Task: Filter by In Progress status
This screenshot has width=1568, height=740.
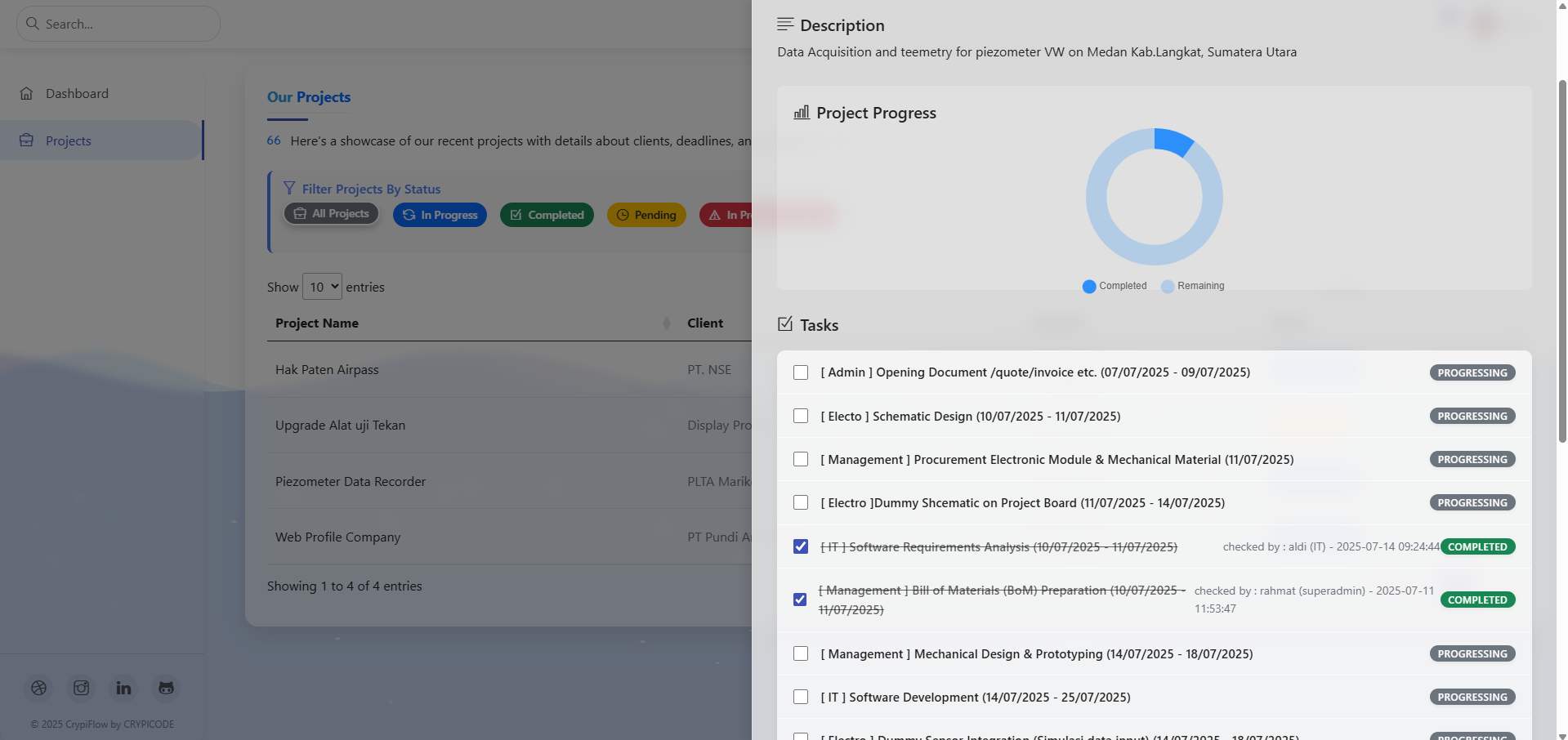Action: tap(440, 215)
